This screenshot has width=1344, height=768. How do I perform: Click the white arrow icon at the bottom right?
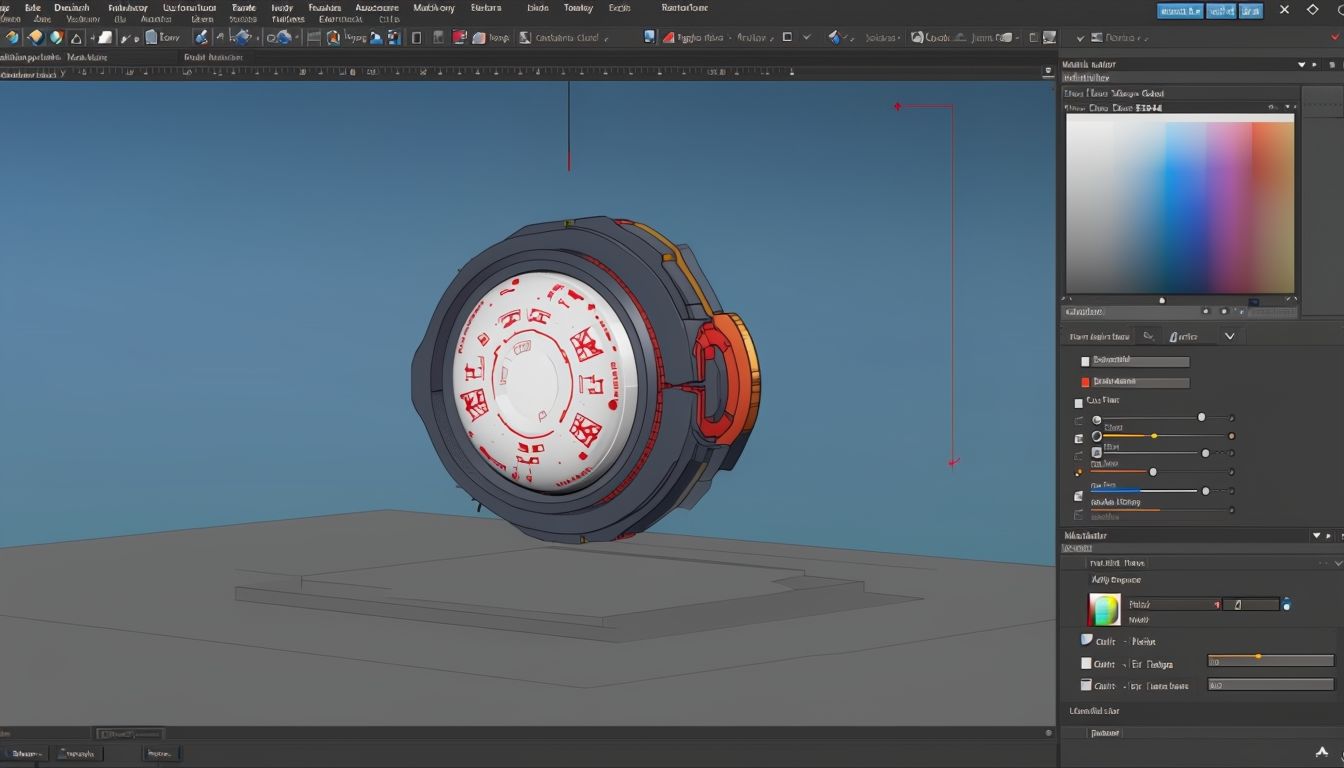[1321, 752]
